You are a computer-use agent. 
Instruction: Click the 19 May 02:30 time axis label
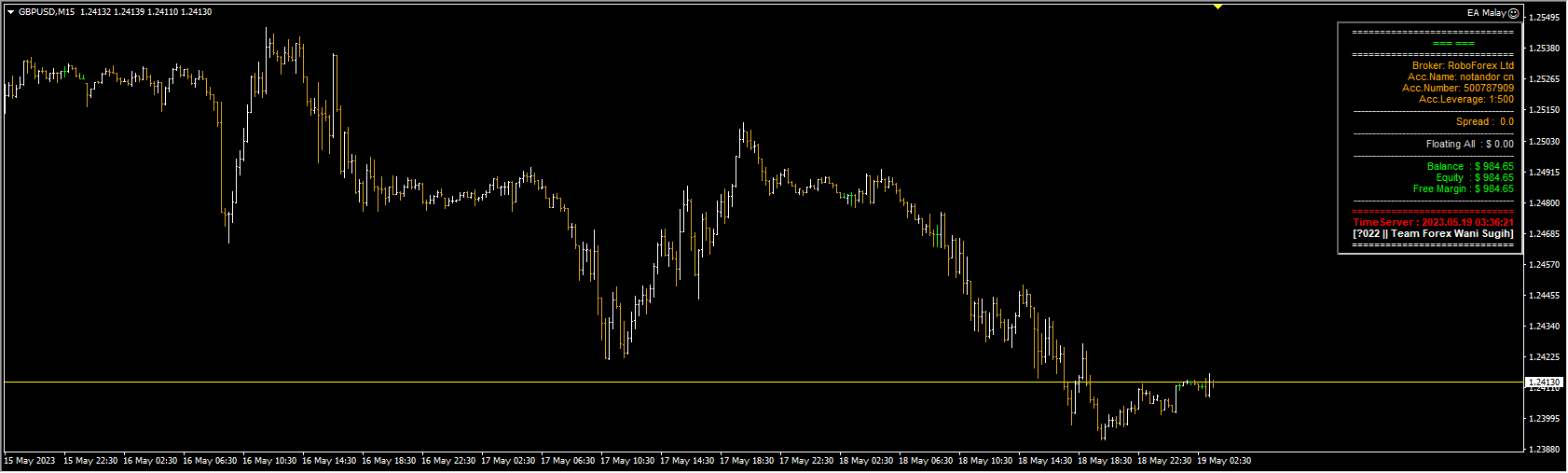[x=1224, y=461]
